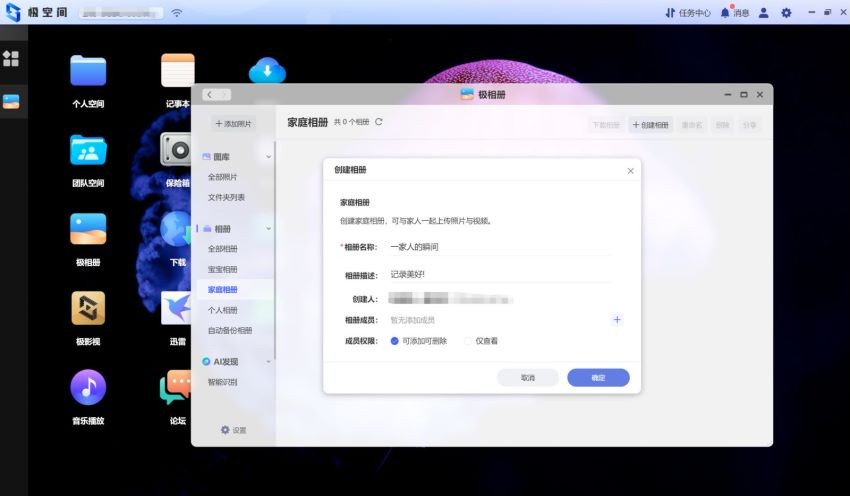850x496 pixels.
Task: Open 宝宝相册 in sidebar
Action: pos(223,269)
